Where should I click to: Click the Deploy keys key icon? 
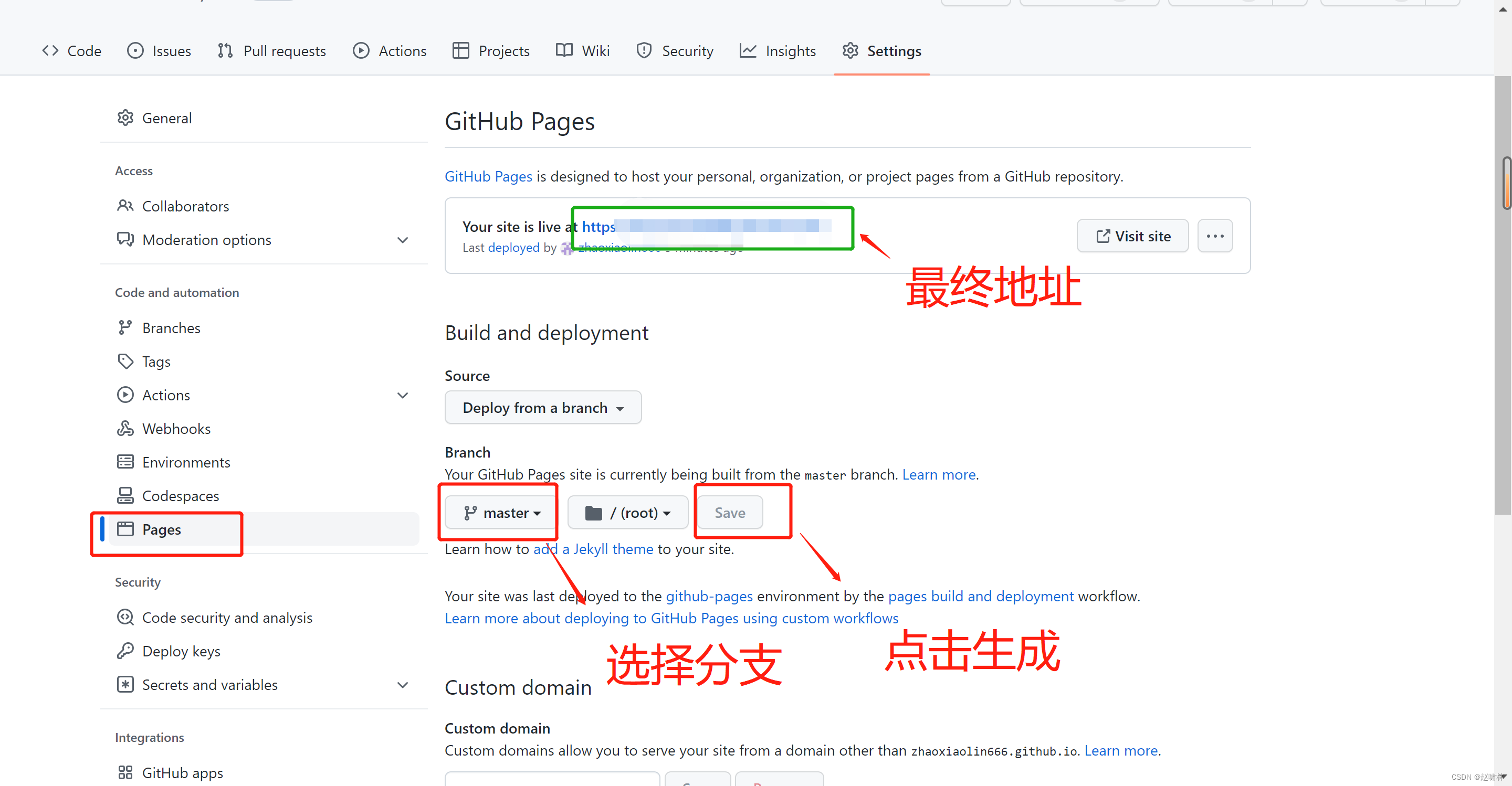pos(125,651)
